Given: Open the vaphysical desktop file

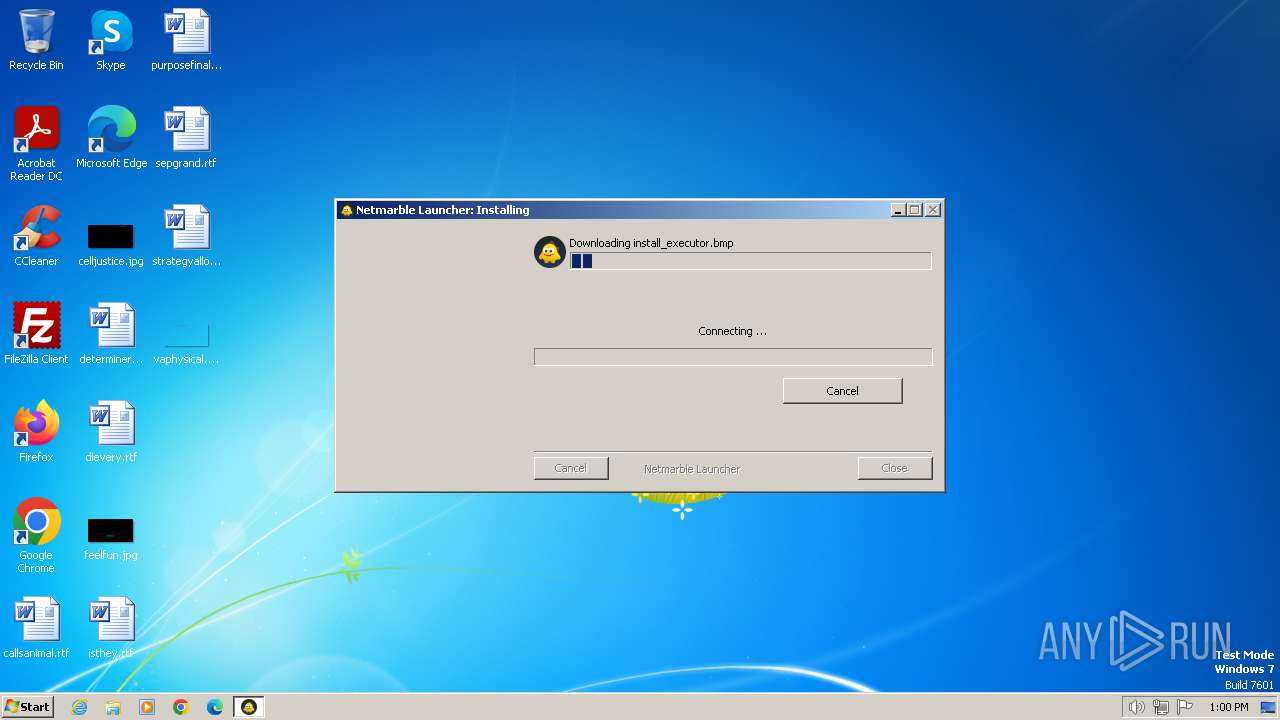Looking at the screenshot, I should click(x=186, y=343).
